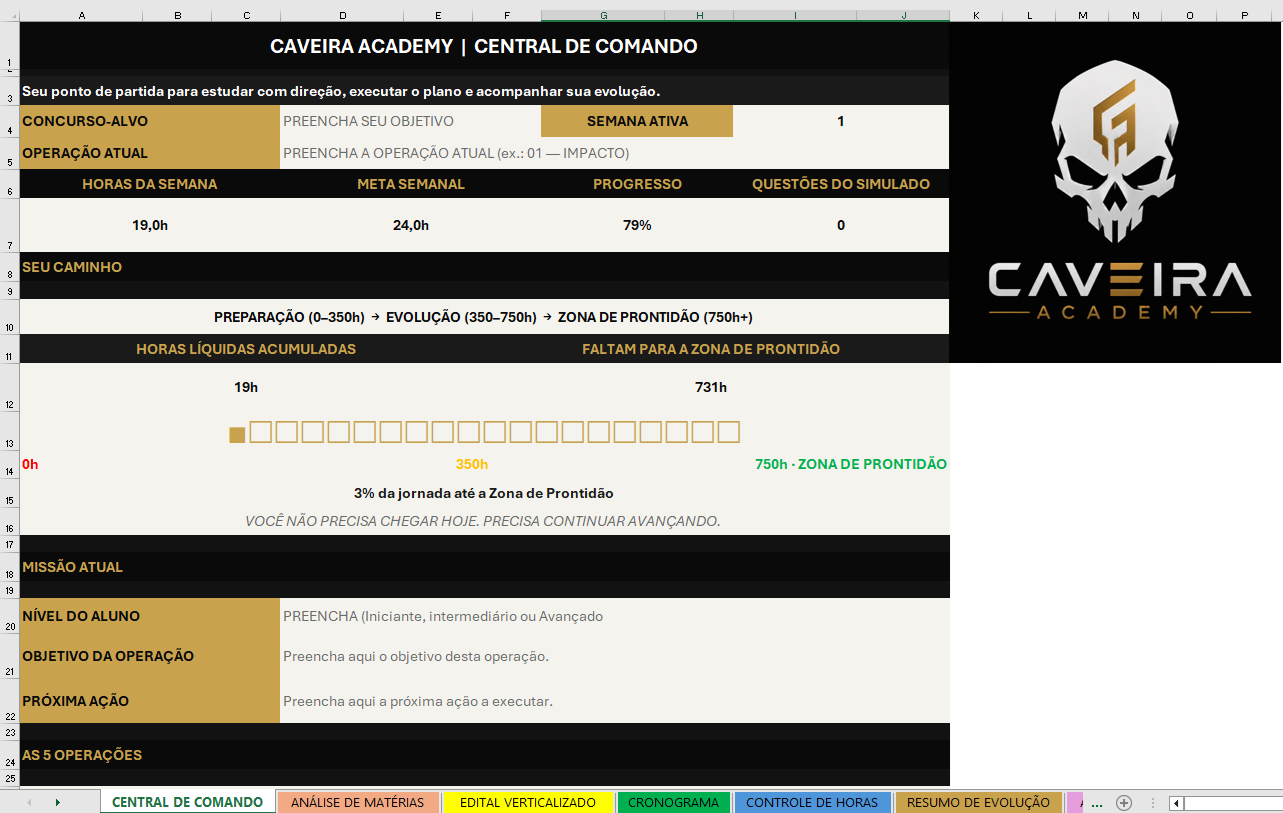The height and width of the screenshot is (813, 1283).
Task: Select the '19,0h' weekly hours value
Action: pyautogui.click(x=150, y=225)
